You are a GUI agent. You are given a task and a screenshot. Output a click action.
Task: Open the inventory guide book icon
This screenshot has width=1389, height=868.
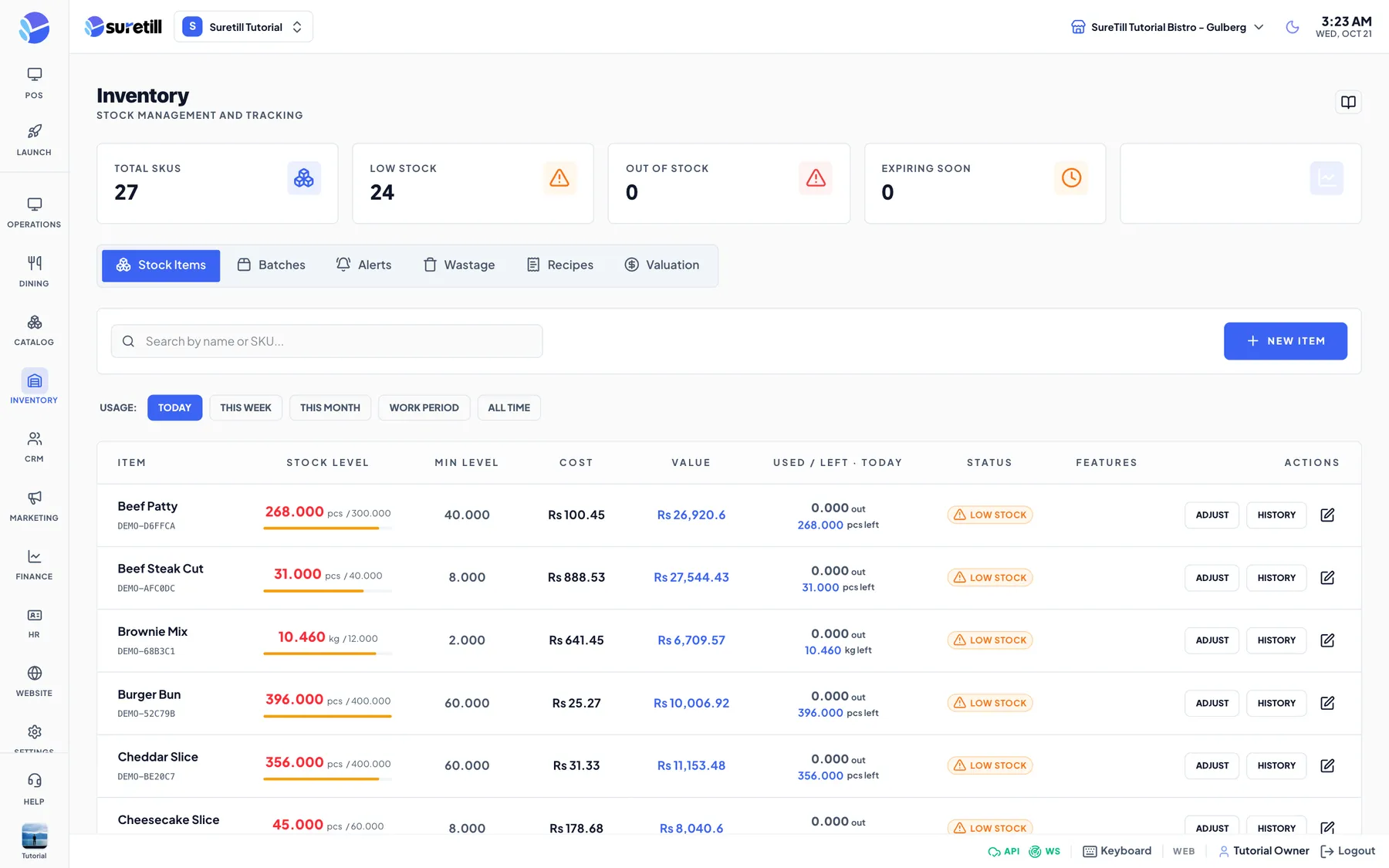coord(1348,102)
